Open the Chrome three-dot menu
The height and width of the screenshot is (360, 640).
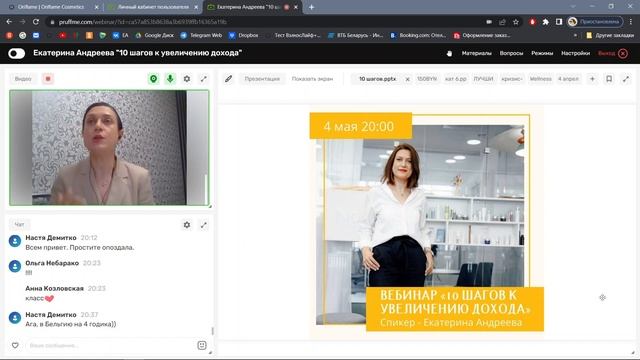pos(631,22)
